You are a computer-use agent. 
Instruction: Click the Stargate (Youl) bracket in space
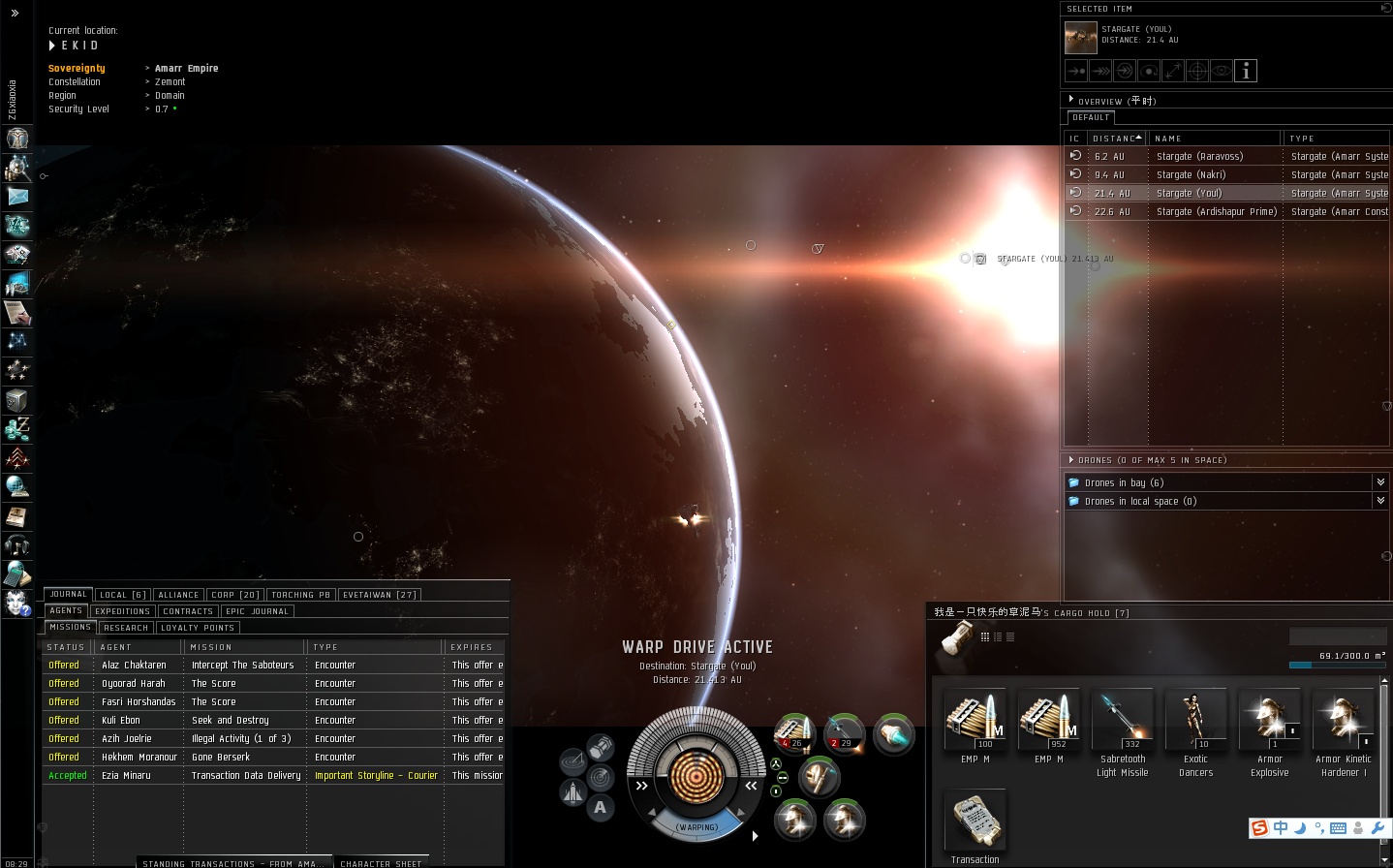980,259
